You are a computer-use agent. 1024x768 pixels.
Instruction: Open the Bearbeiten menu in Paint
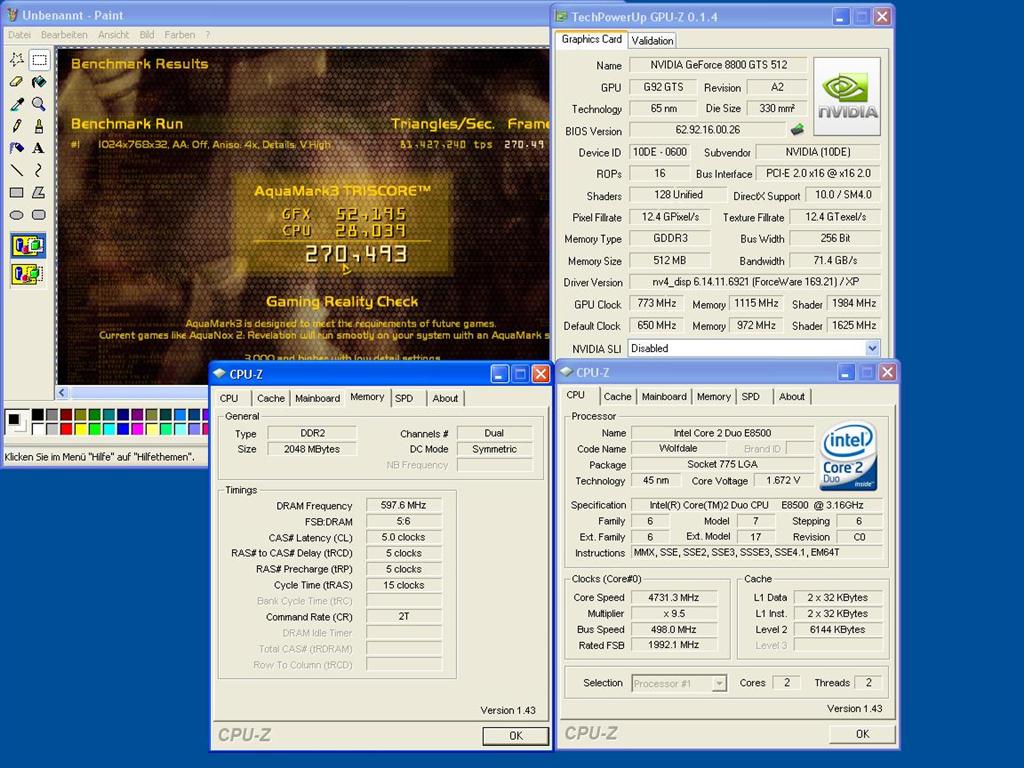tap(64, 35)
